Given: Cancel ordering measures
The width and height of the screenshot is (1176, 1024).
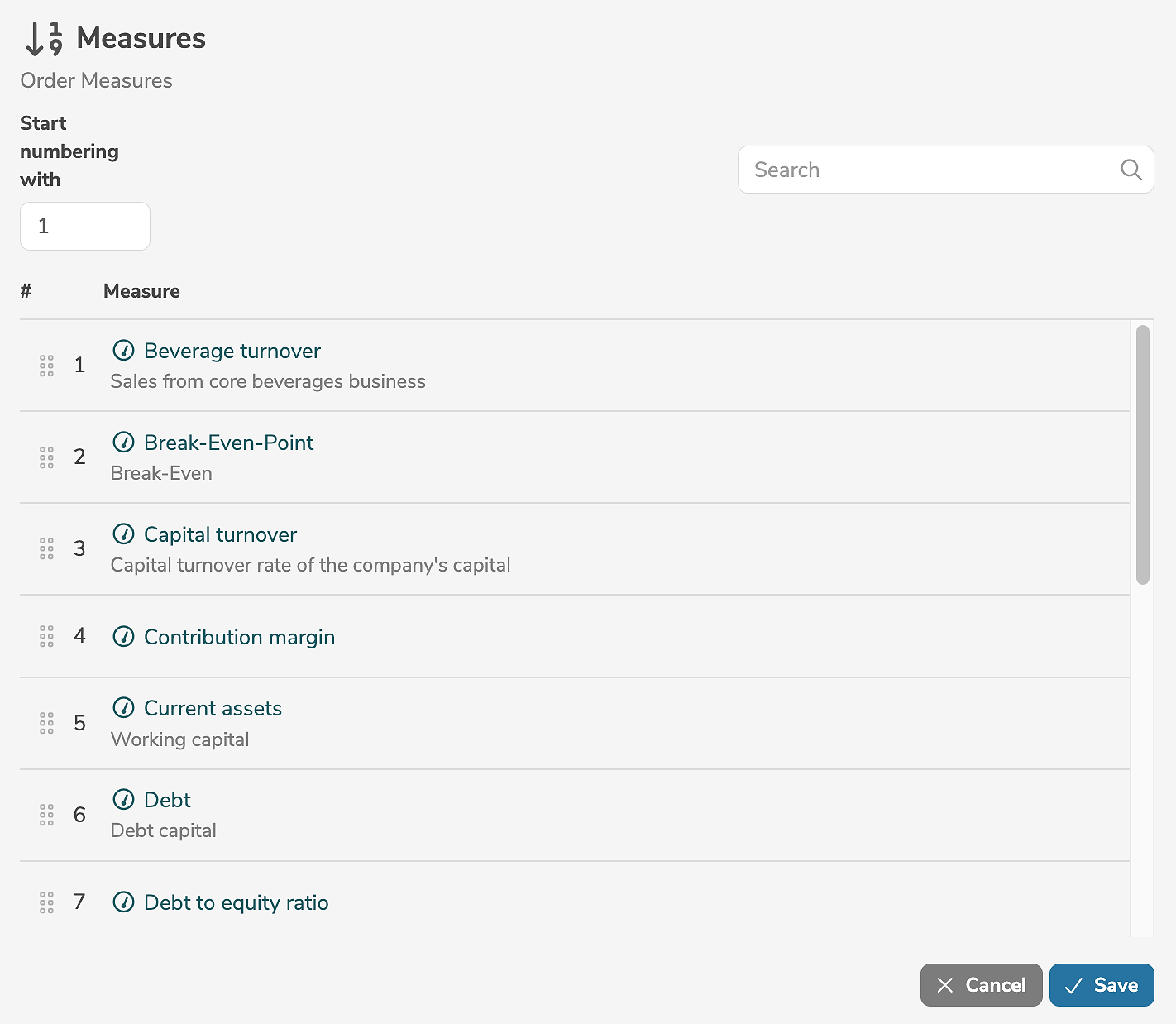Looking at the screenshot, I should click(981, 985).
